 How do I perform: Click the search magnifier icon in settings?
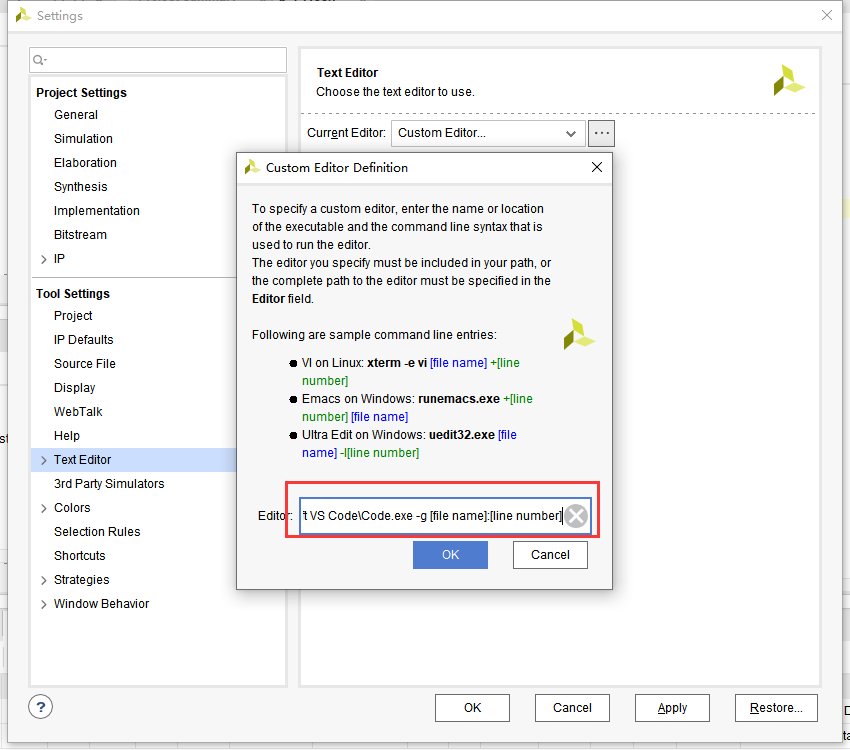tap(39, 60)
